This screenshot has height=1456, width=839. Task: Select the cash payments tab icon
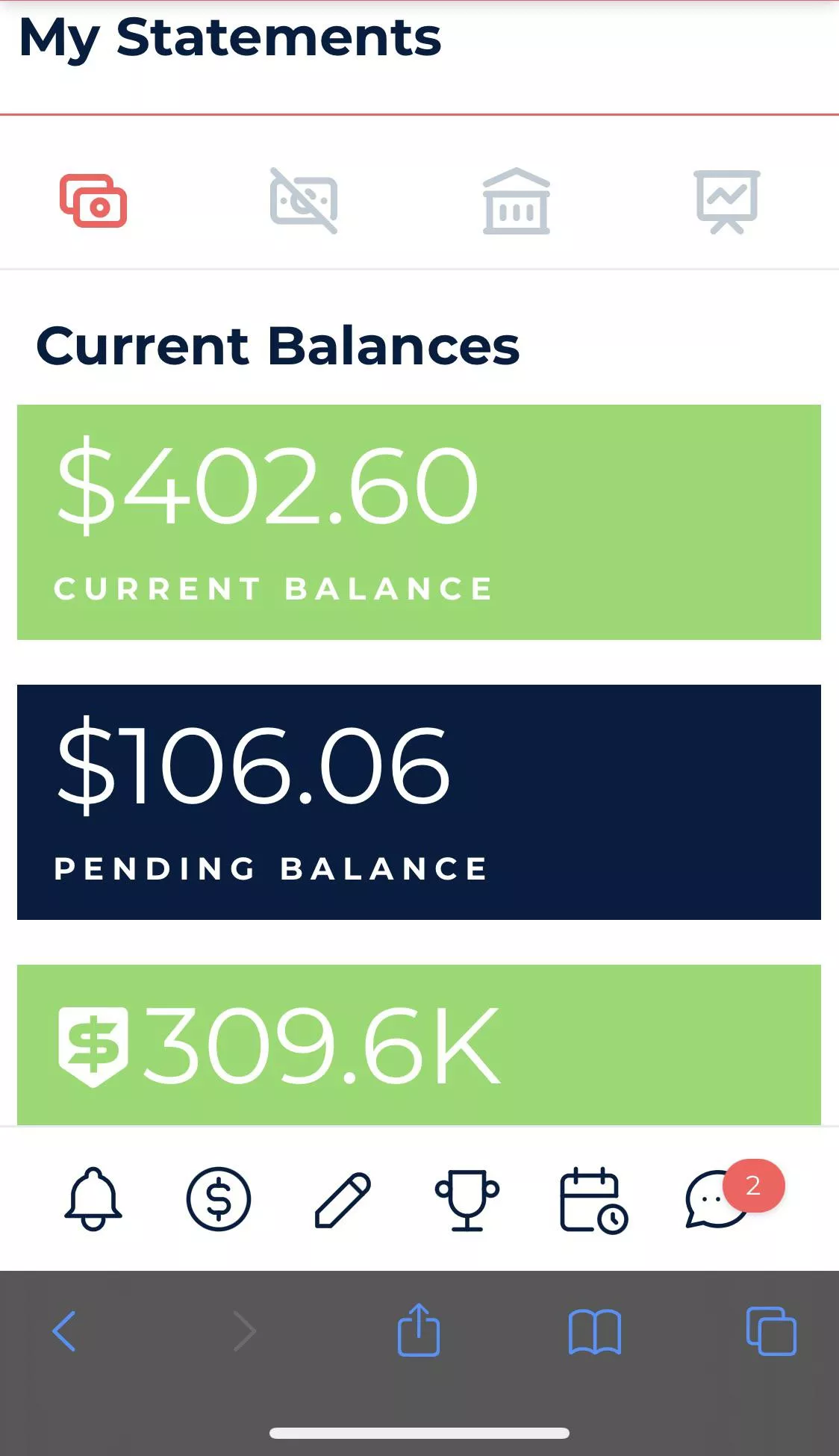pos(93,200)
